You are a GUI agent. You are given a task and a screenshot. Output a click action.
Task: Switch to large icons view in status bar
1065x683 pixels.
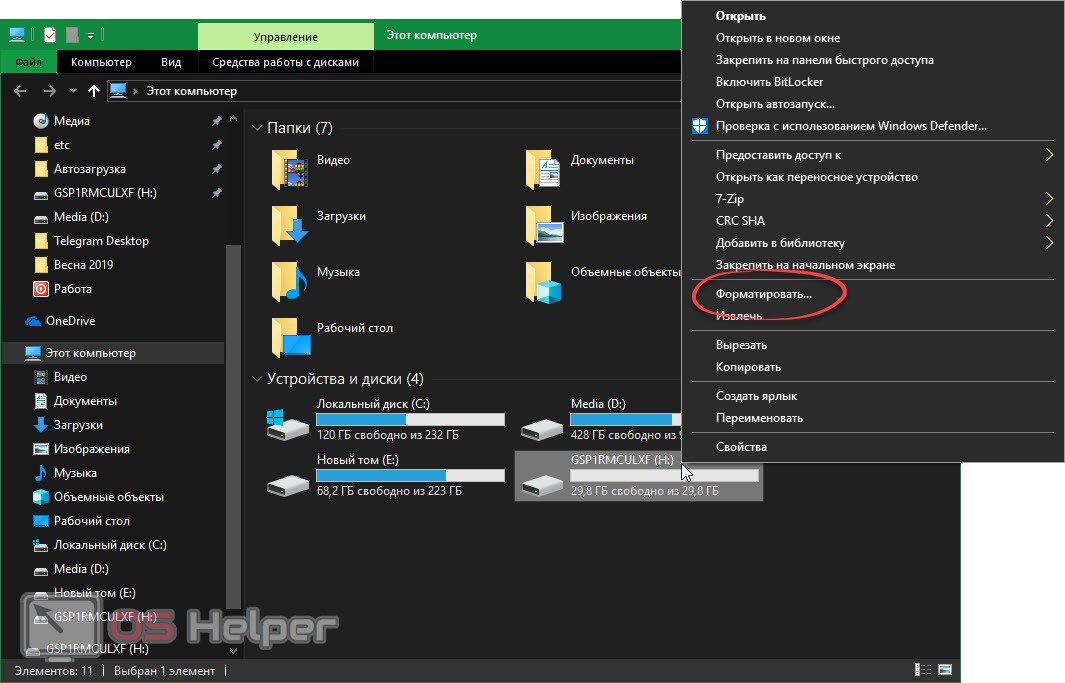click(x=944, y=669)
